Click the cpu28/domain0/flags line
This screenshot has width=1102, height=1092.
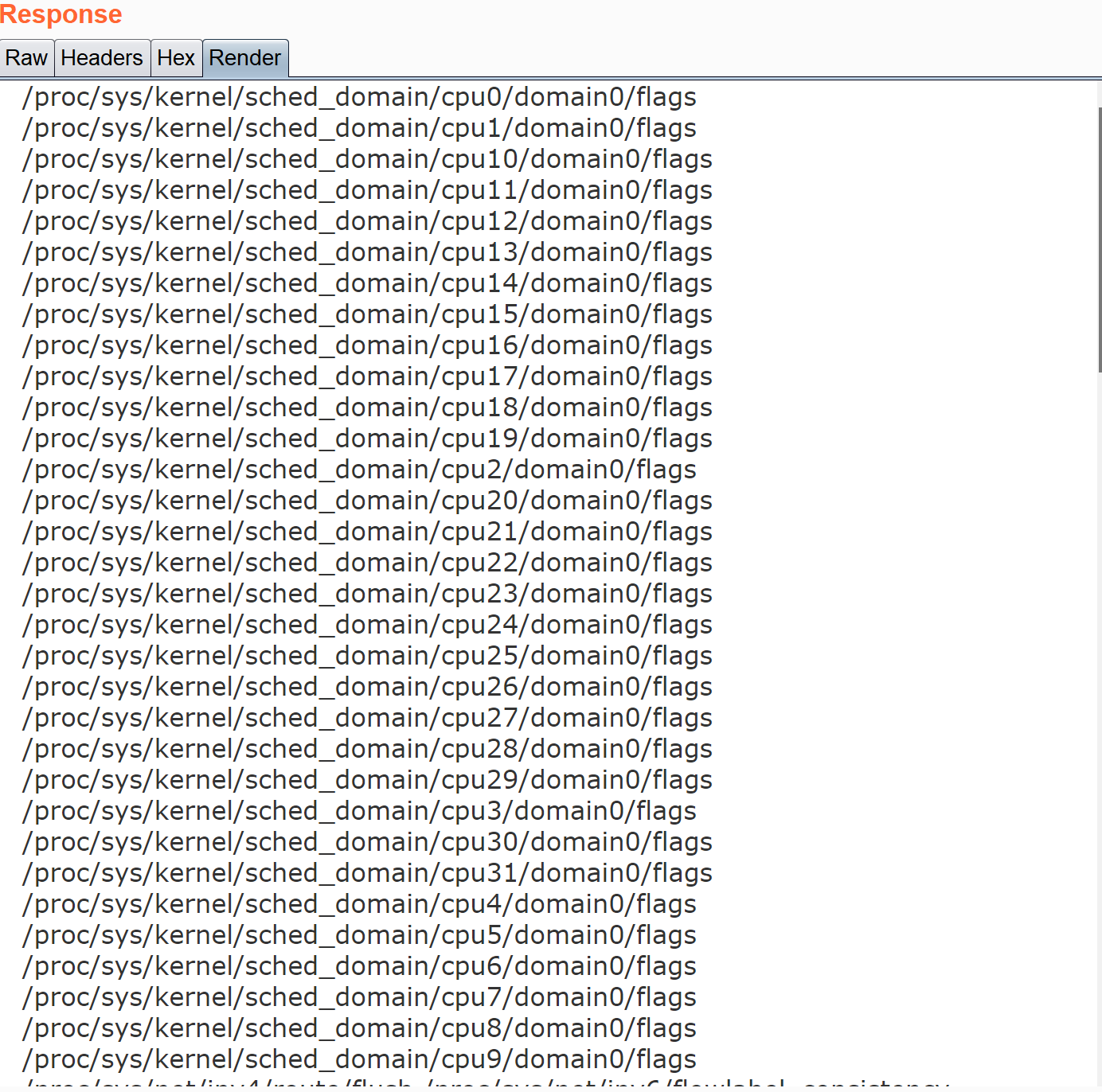click(x=367, y=749)
